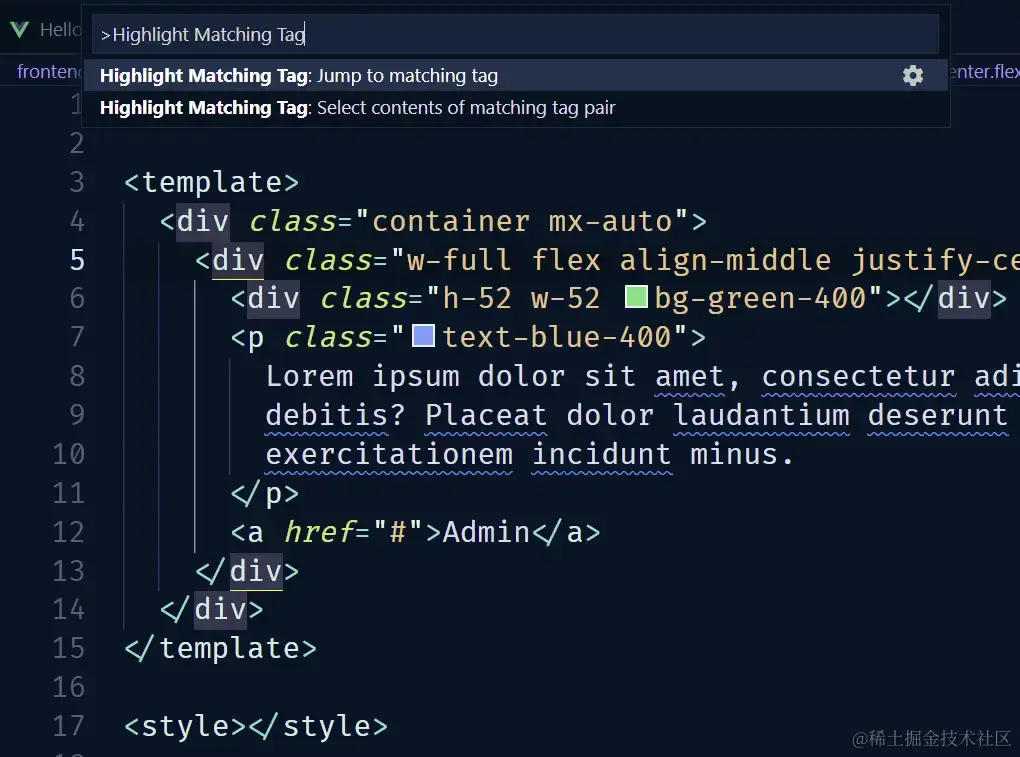Screen dimensions: 1020x757
Task: Click the closing p tag on line 11
Action: tap(265, 493)
